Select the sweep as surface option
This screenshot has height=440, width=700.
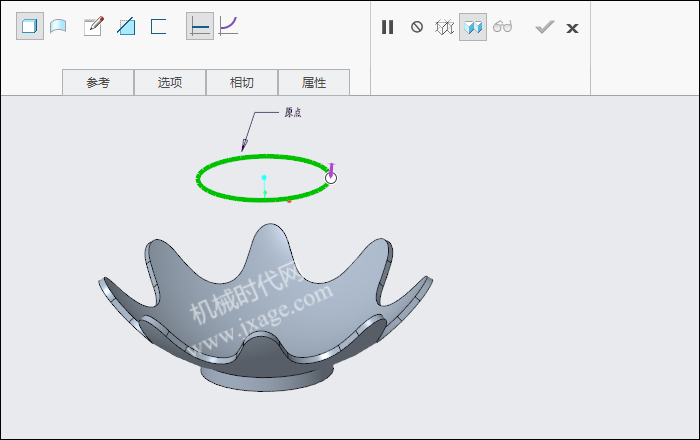click(58, 26)
